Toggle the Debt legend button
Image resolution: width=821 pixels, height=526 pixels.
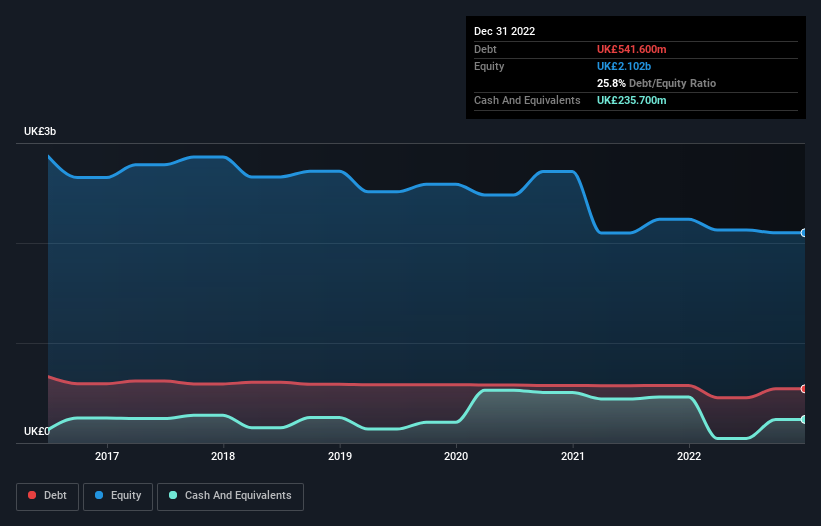pyautogui.click(x=47, y=496)
